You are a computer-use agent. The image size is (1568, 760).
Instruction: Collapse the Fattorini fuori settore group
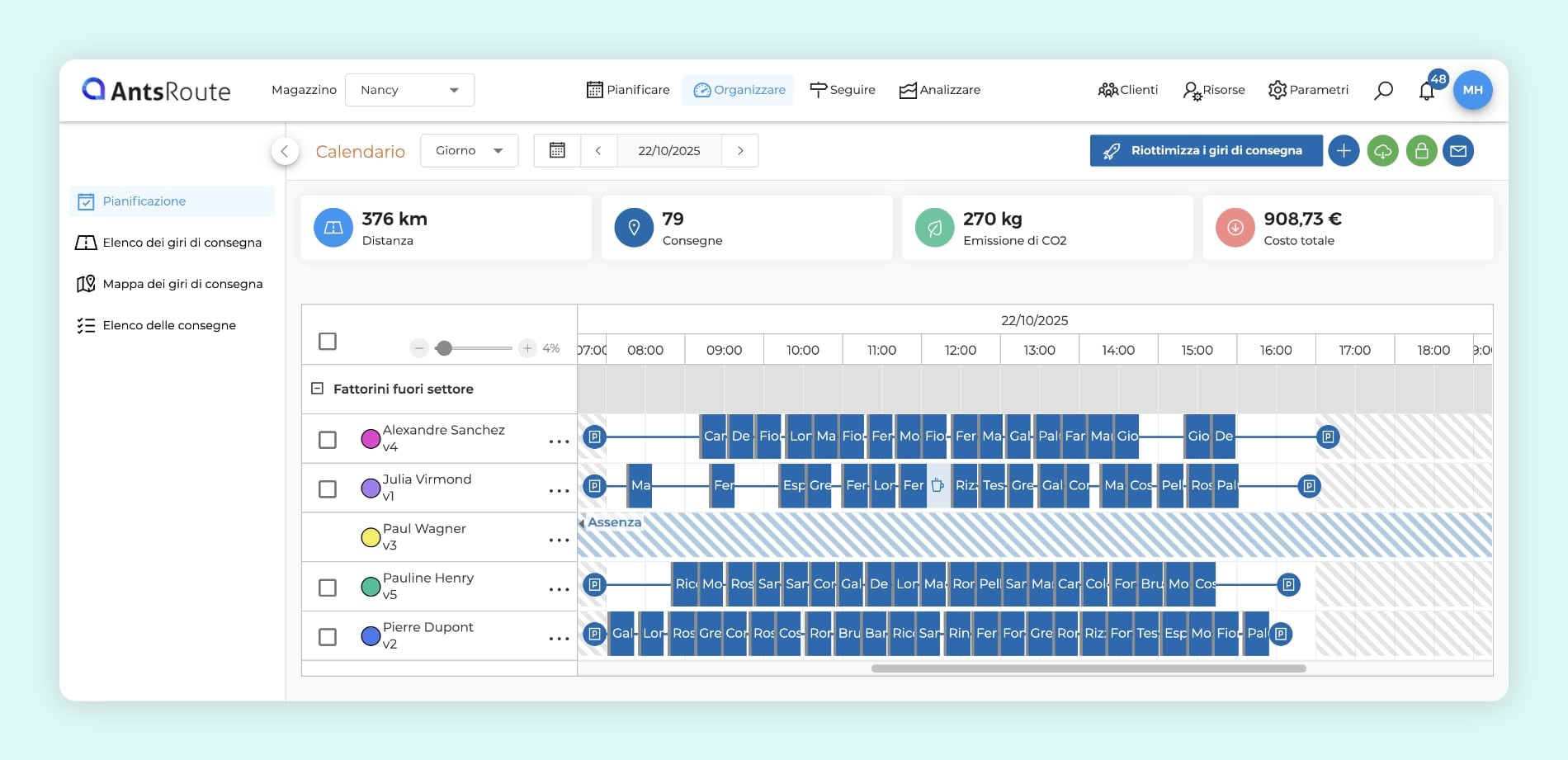pyautogui.click(x=317, y=388)
